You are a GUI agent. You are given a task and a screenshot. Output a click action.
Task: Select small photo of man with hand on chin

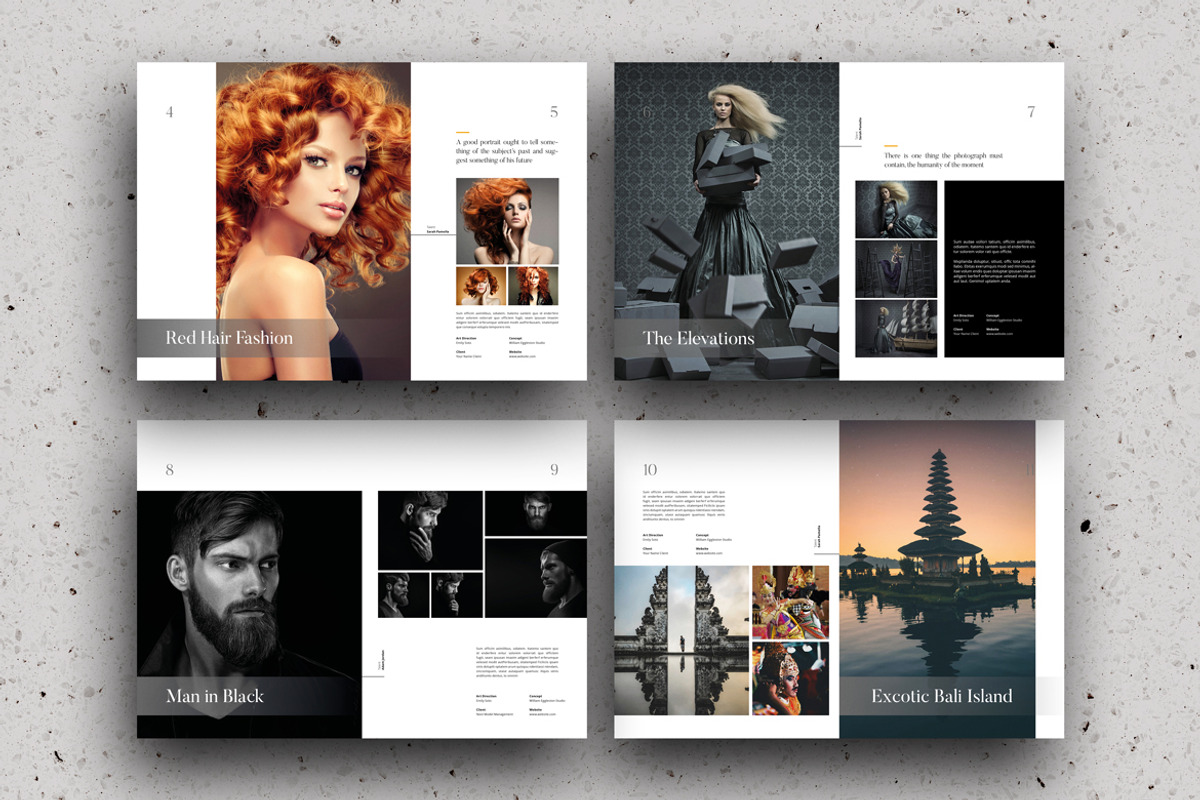tap(457, 595)
